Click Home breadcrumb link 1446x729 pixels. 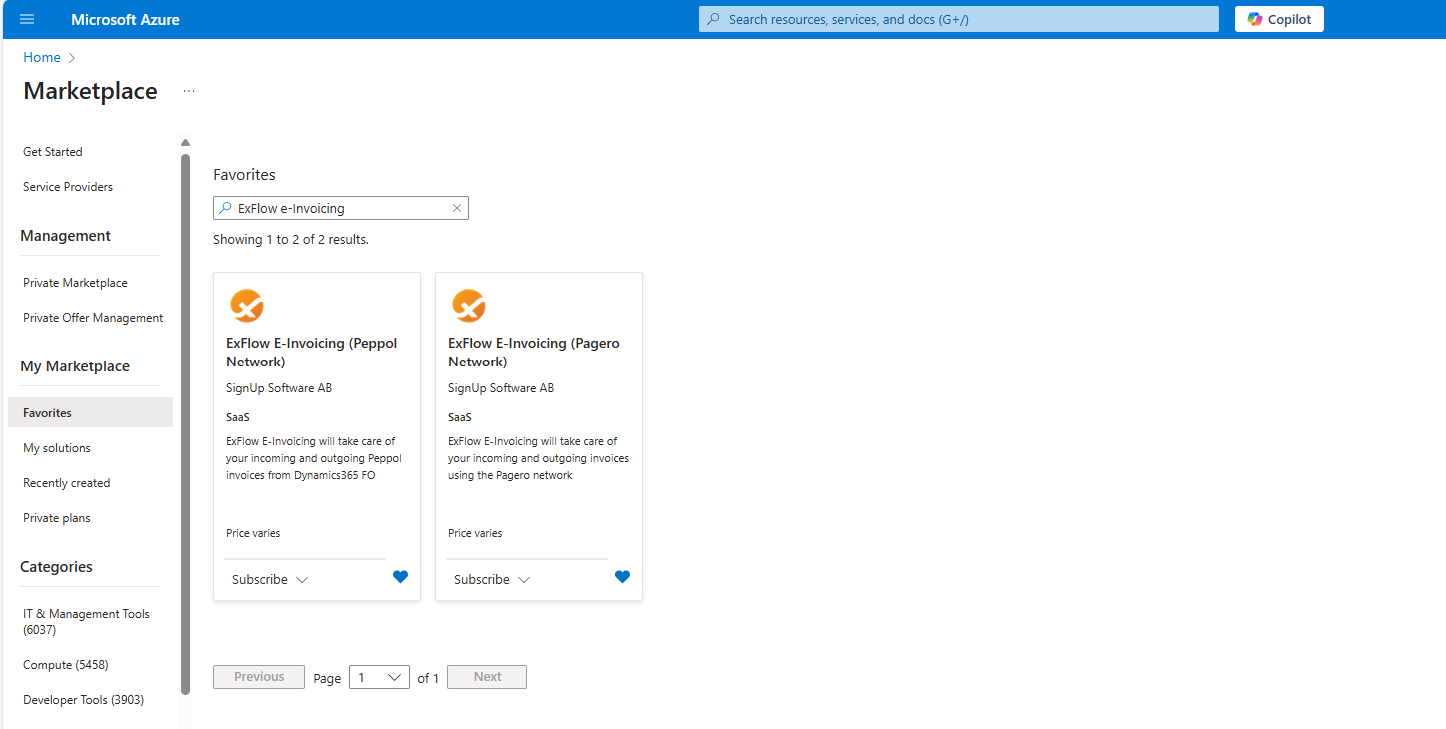[x=42, y=57]
